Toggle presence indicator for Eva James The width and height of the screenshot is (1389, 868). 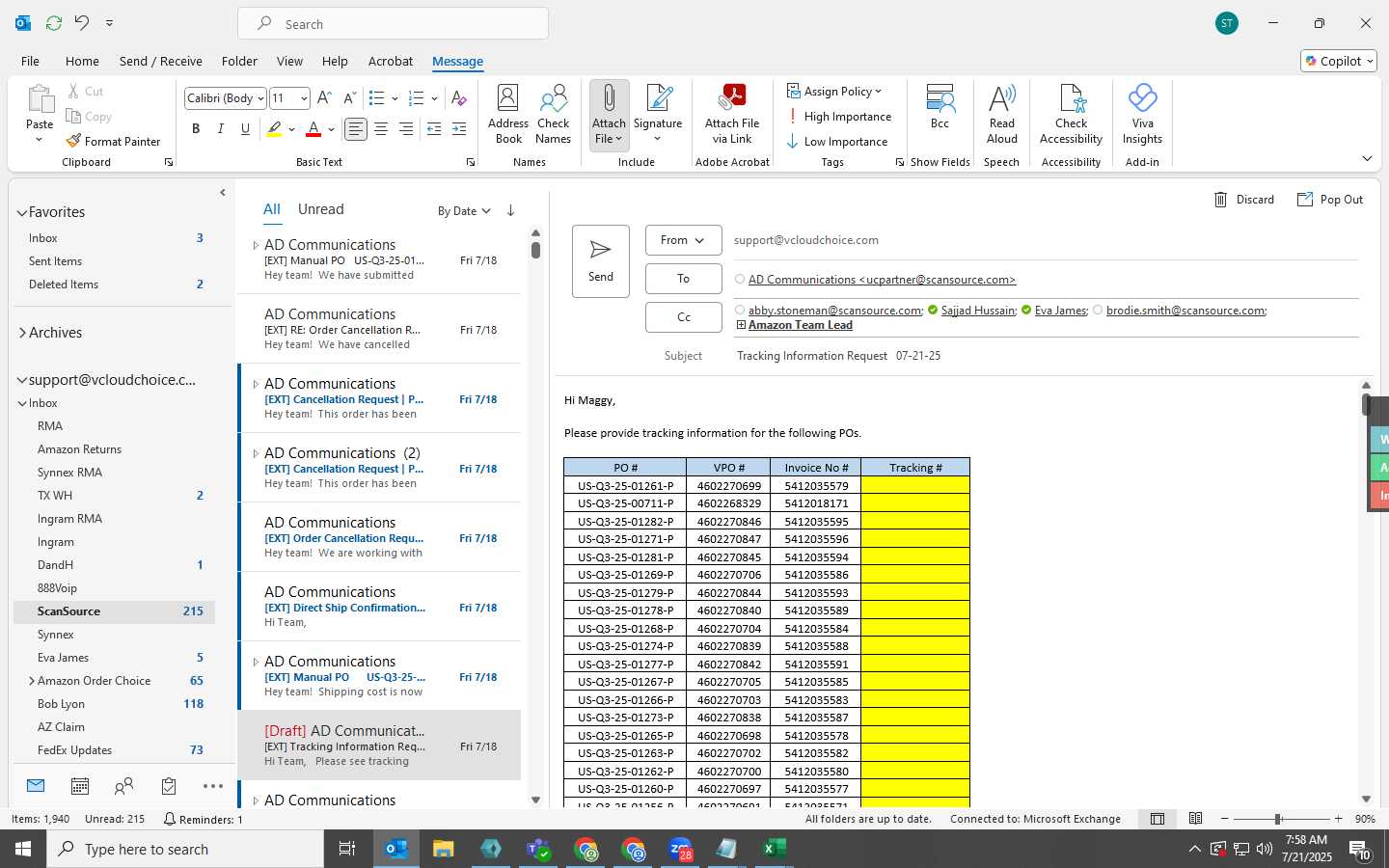[x=1026, y=310]
